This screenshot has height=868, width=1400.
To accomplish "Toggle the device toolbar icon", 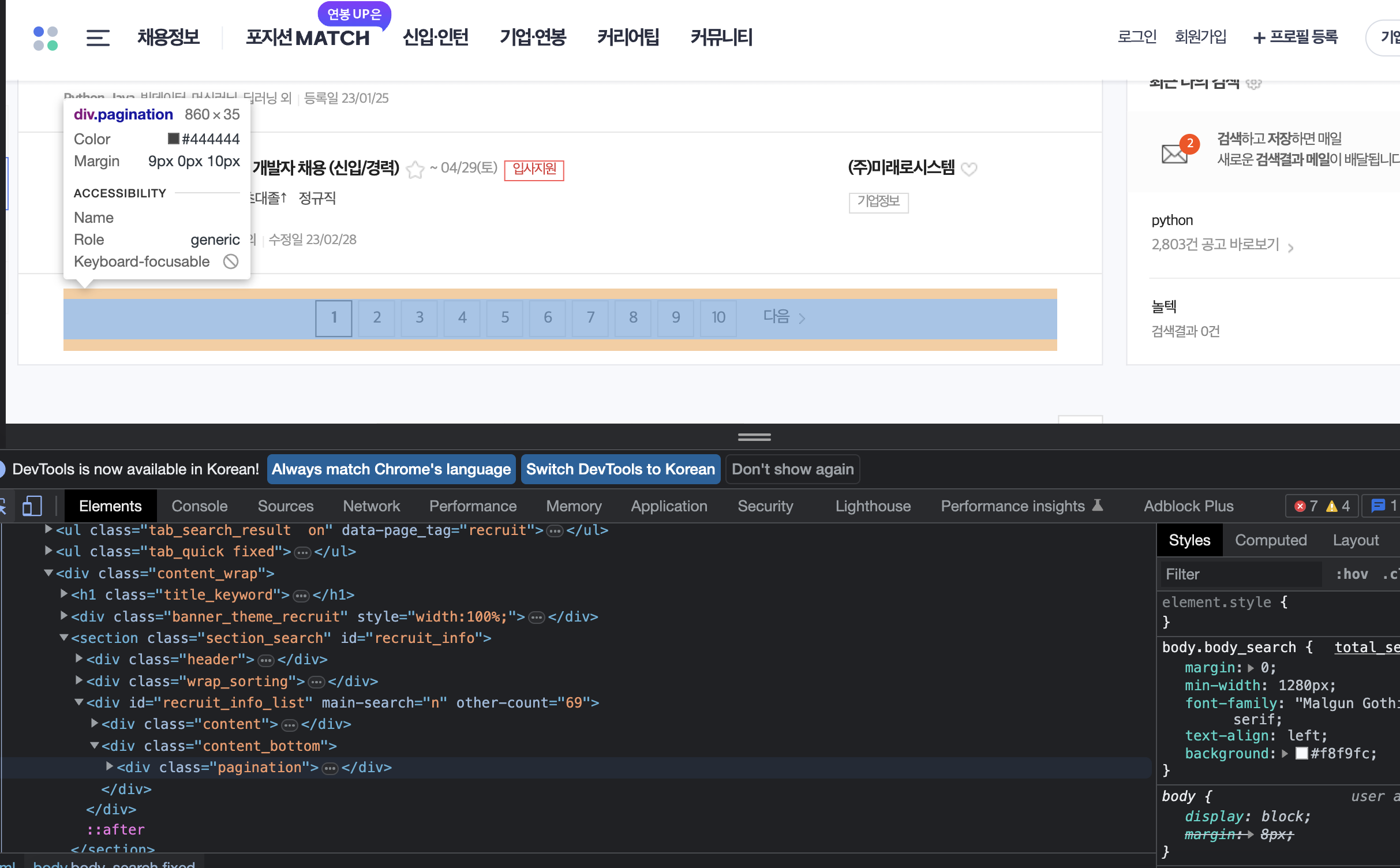I will tap(32, 506).
